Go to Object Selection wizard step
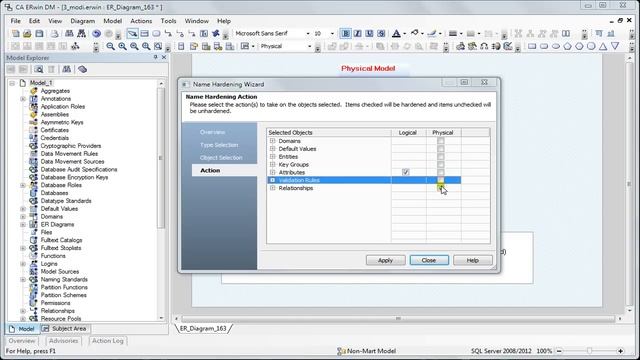This screenshot has width=640, height=360. click(221, 158)
